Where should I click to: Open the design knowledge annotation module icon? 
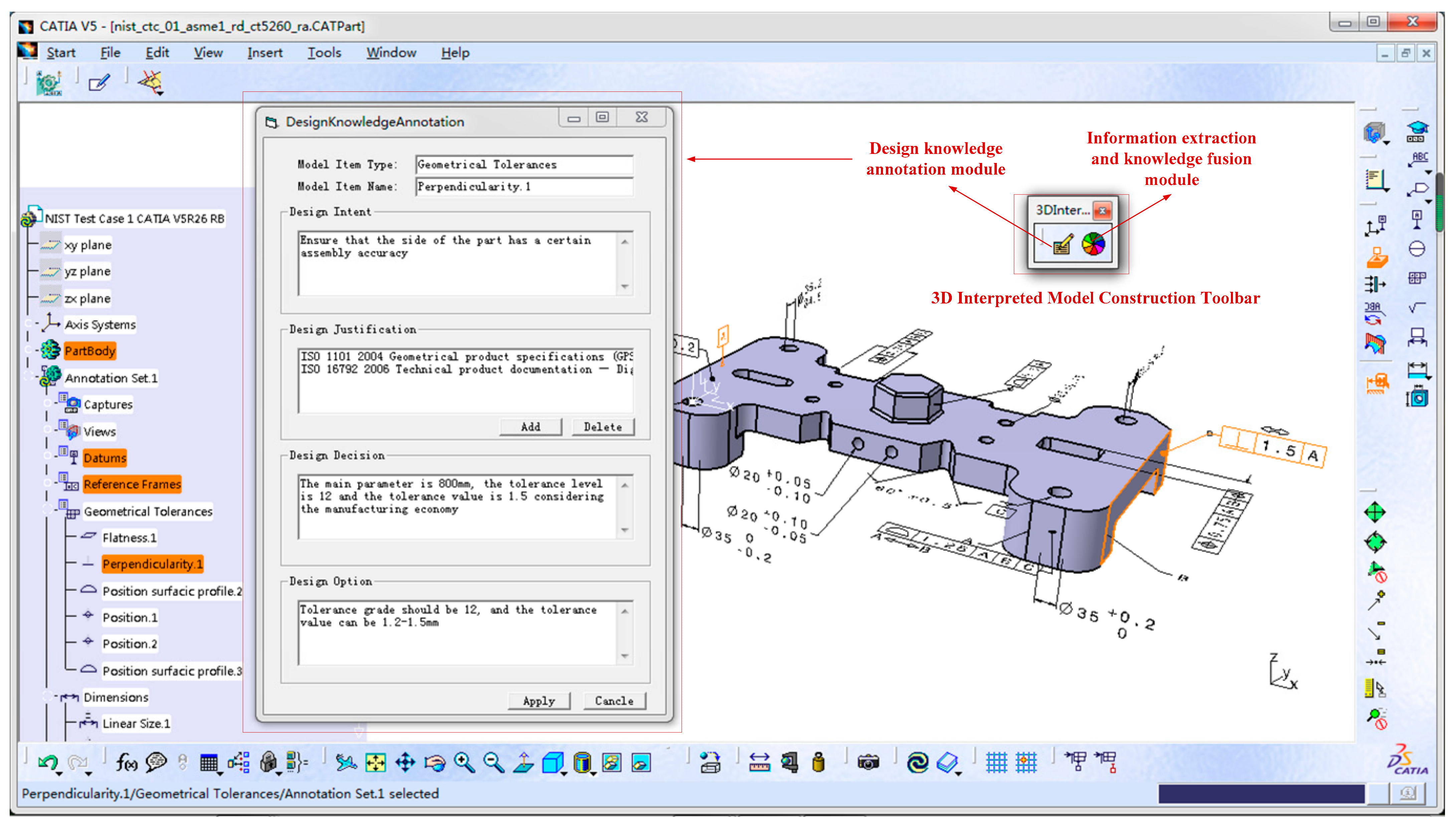[1062, 244]
